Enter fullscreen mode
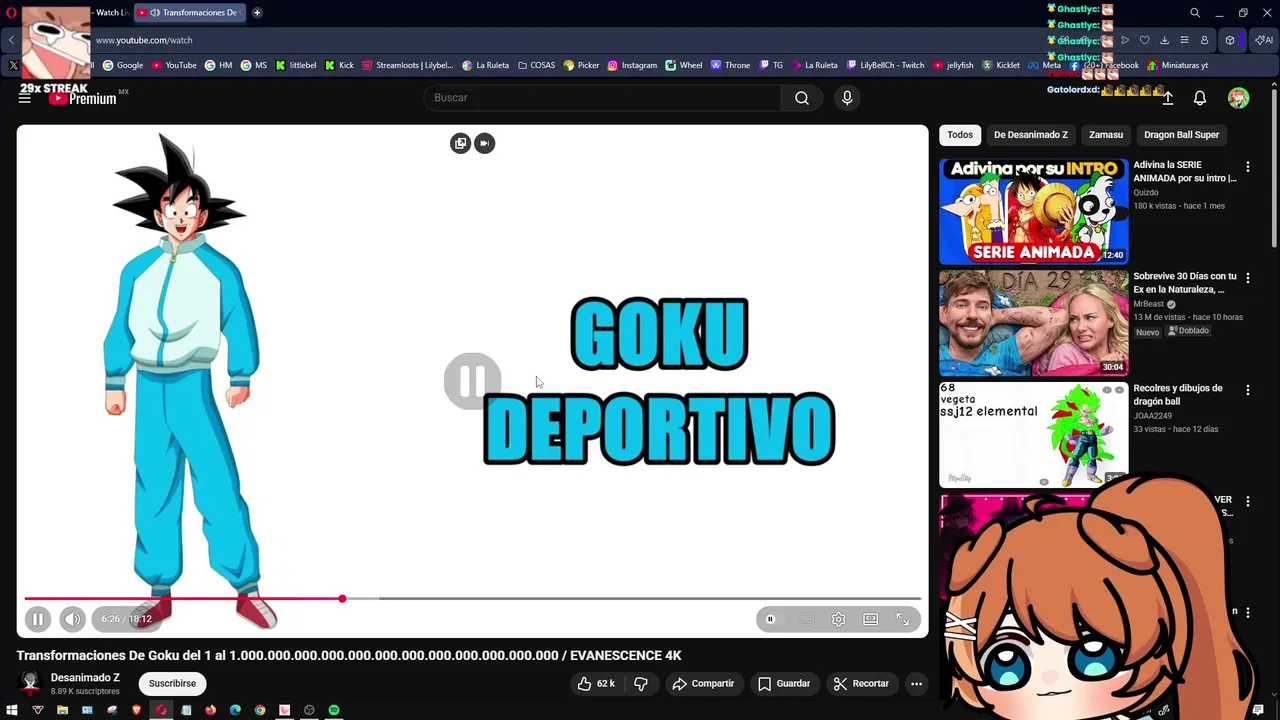The width and height of the screenshot is (1280, 720). click(902, 619)
